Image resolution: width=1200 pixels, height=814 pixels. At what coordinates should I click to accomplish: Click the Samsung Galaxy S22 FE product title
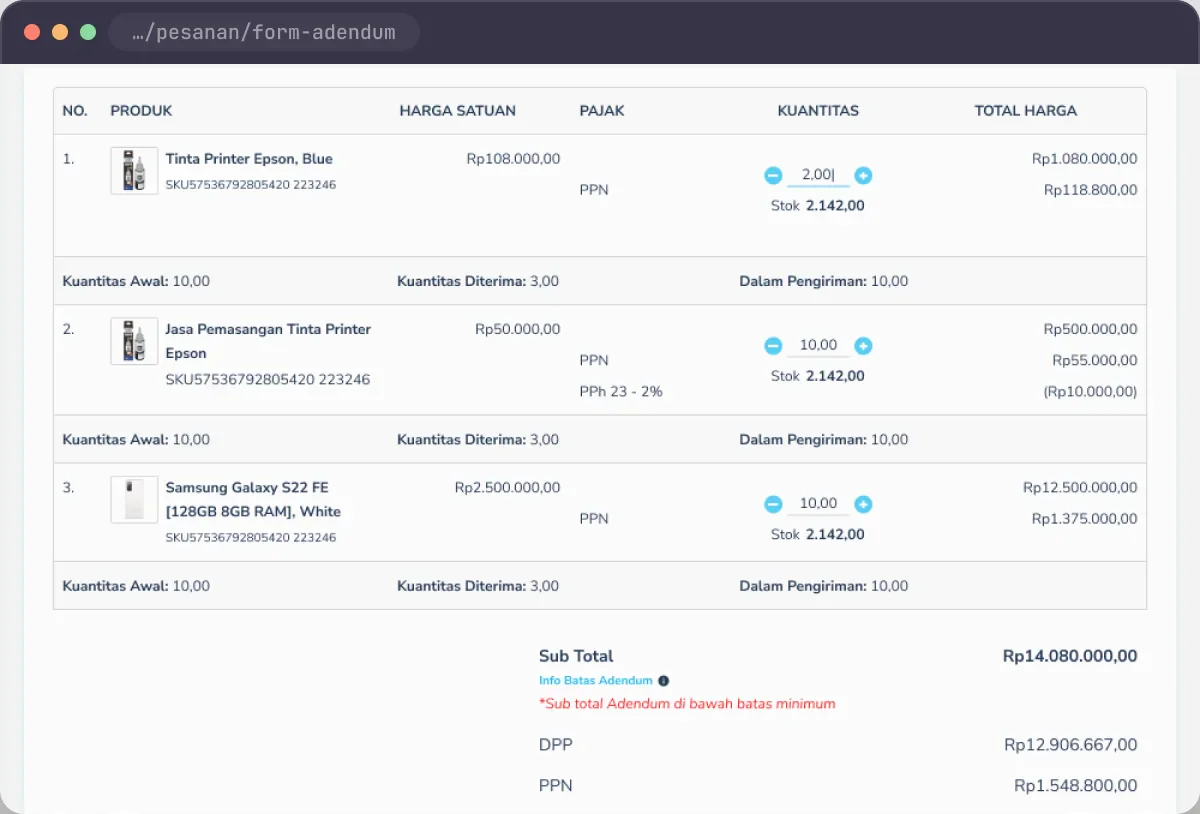tap(253, 499)
